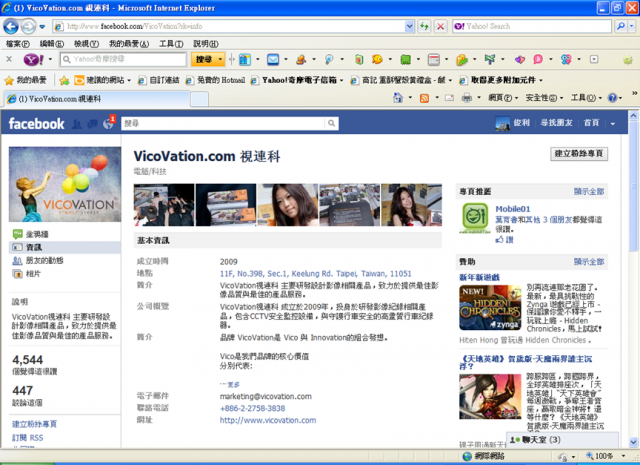Select 資訊 in the left sidebar
Screen dimensions: 640x465
click(x=64, y=247)
